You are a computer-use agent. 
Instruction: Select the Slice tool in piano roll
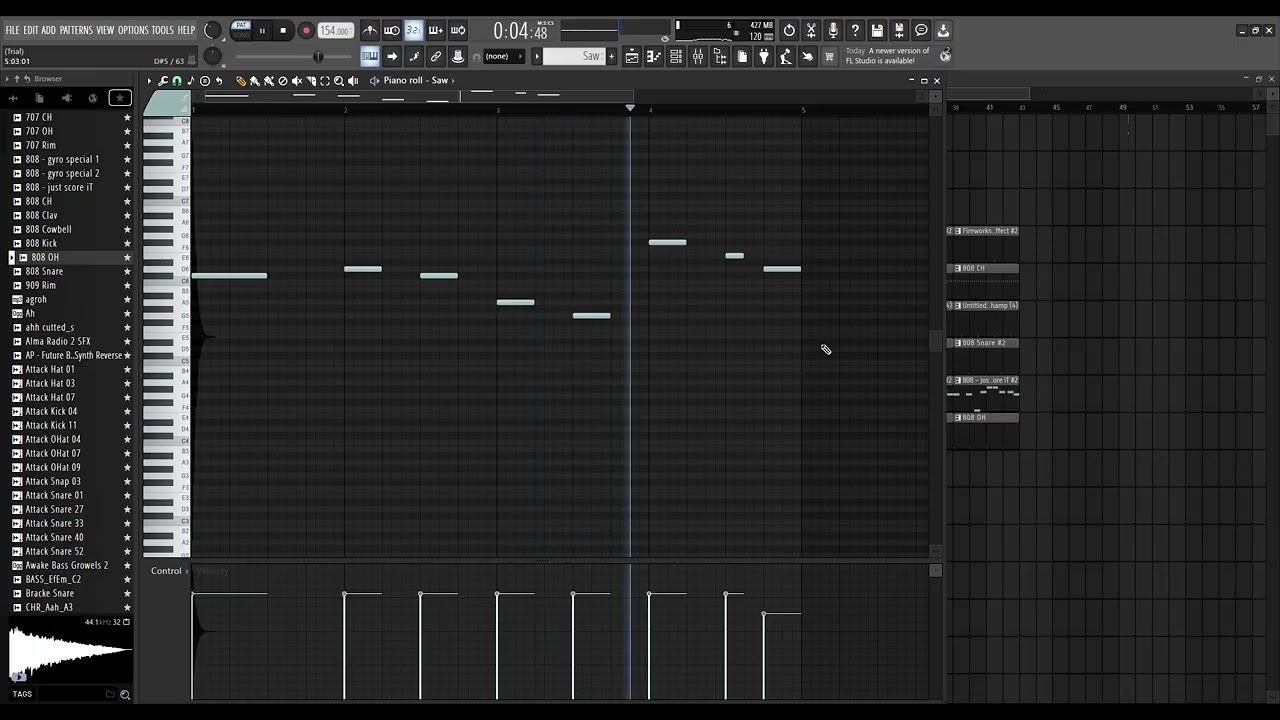[x=311, y=81]
